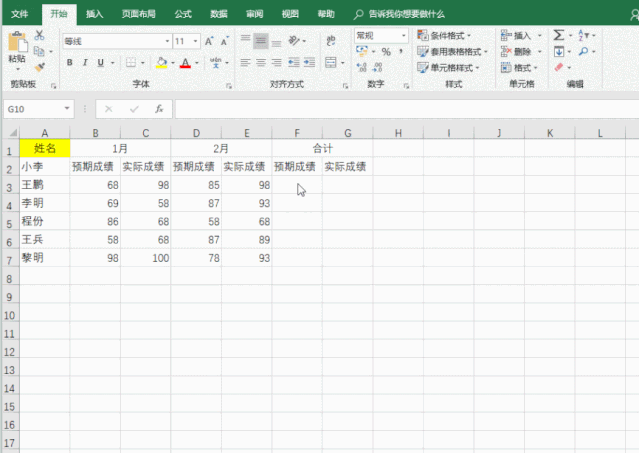Apply comma style number format

coord(401,51)
